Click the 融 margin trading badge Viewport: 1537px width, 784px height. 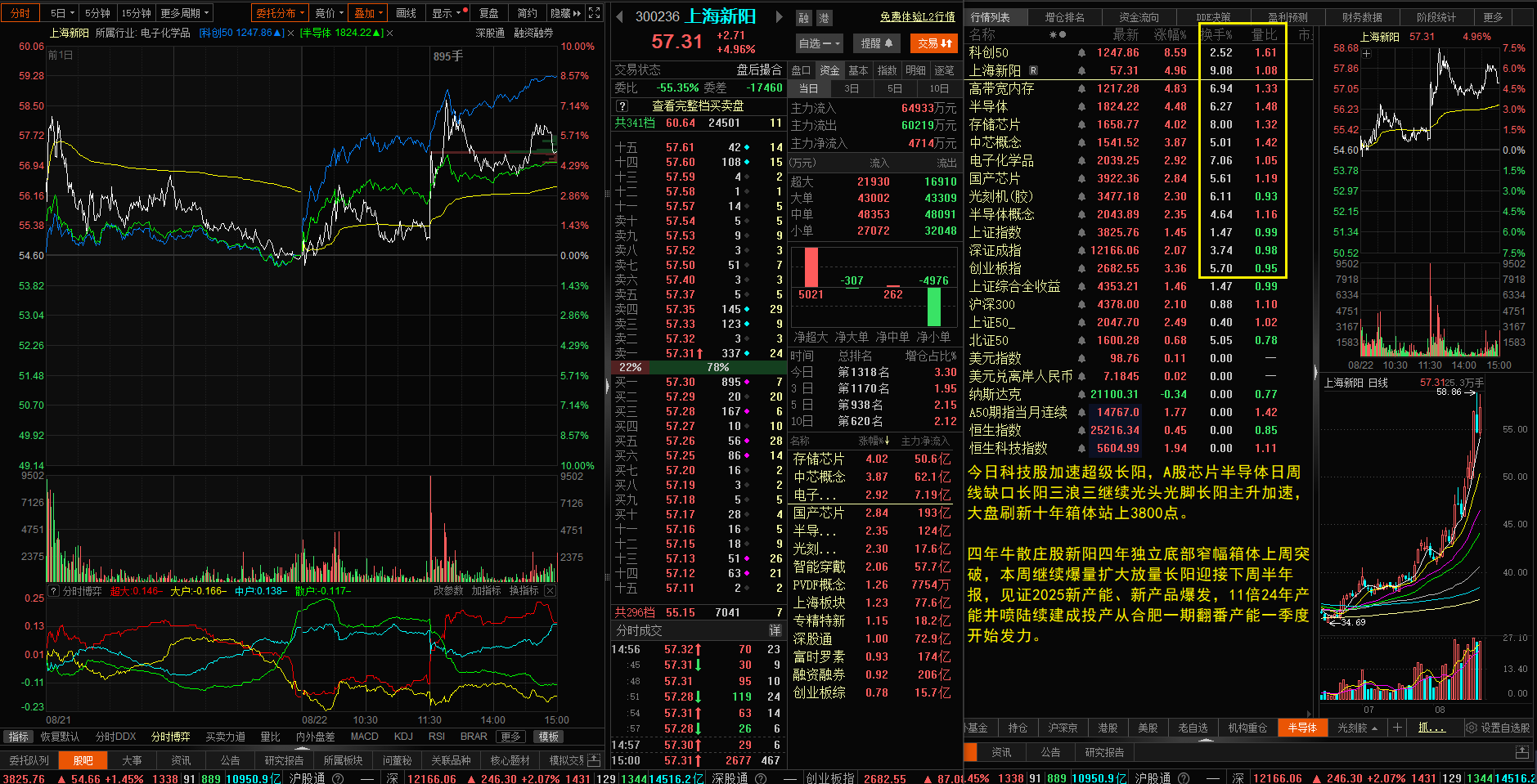(804, 17)
